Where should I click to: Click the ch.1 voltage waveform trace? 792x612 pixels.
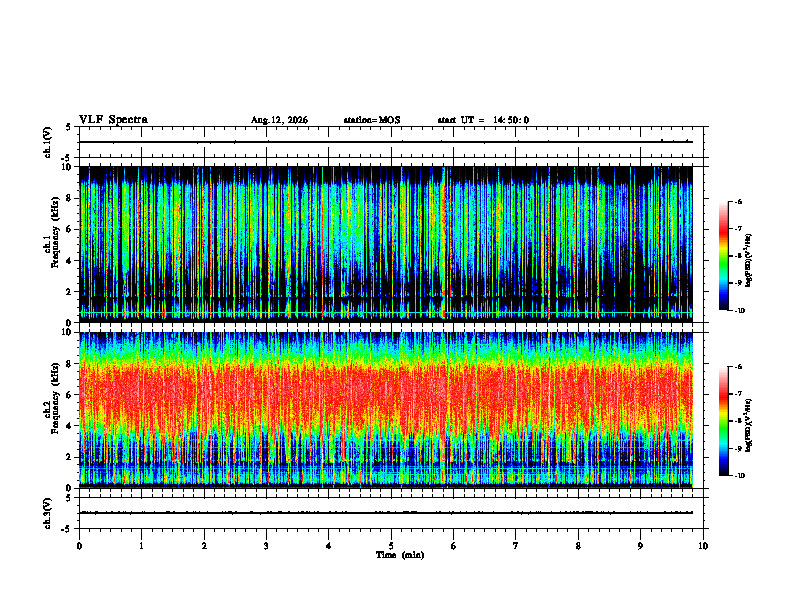coord(386,142)
